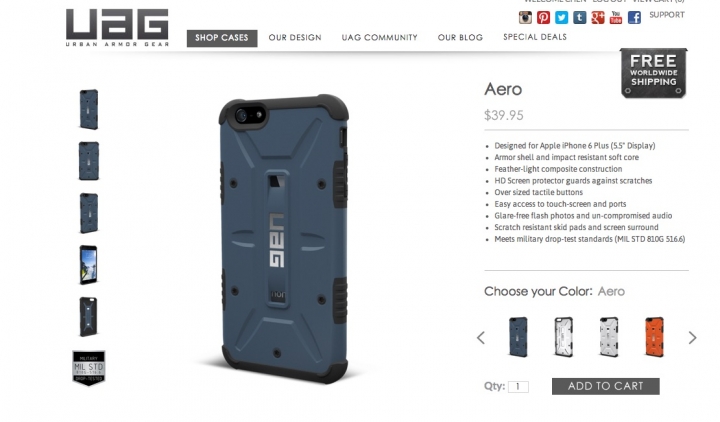This screenshot has height=422, width=720.
Task: Open the YouTube icon
Action: pyautogui.click(x=616, y=17)
